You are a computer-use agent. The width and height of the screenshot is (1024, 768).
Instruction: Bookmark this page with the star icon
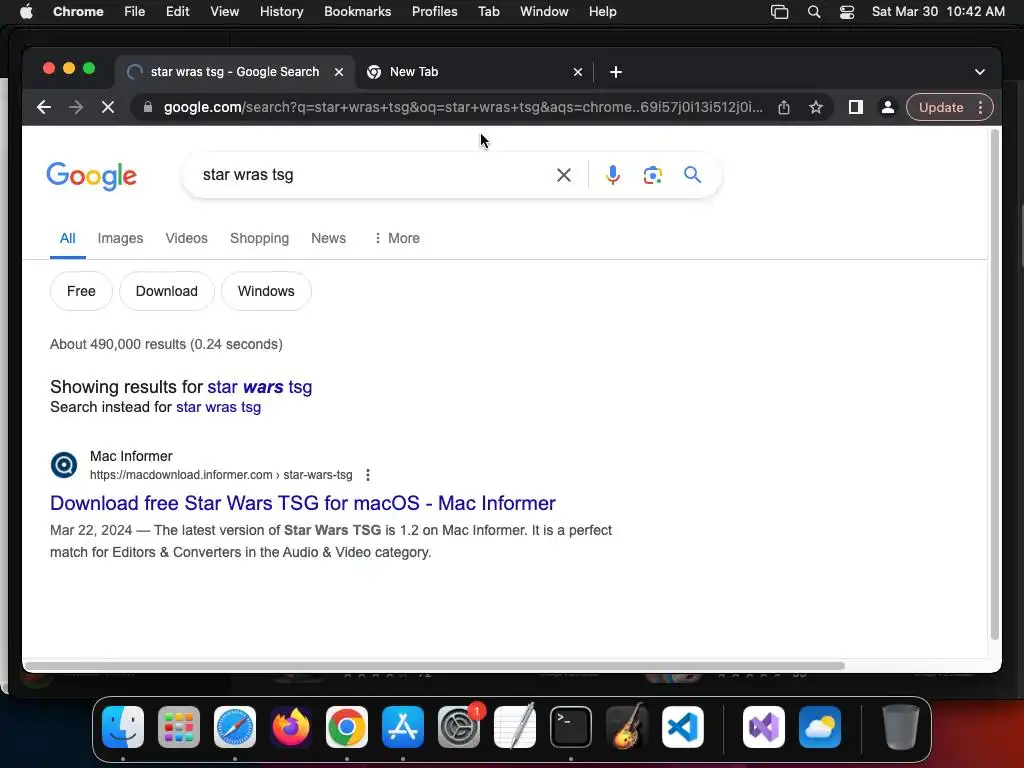(x=816, y=107)
